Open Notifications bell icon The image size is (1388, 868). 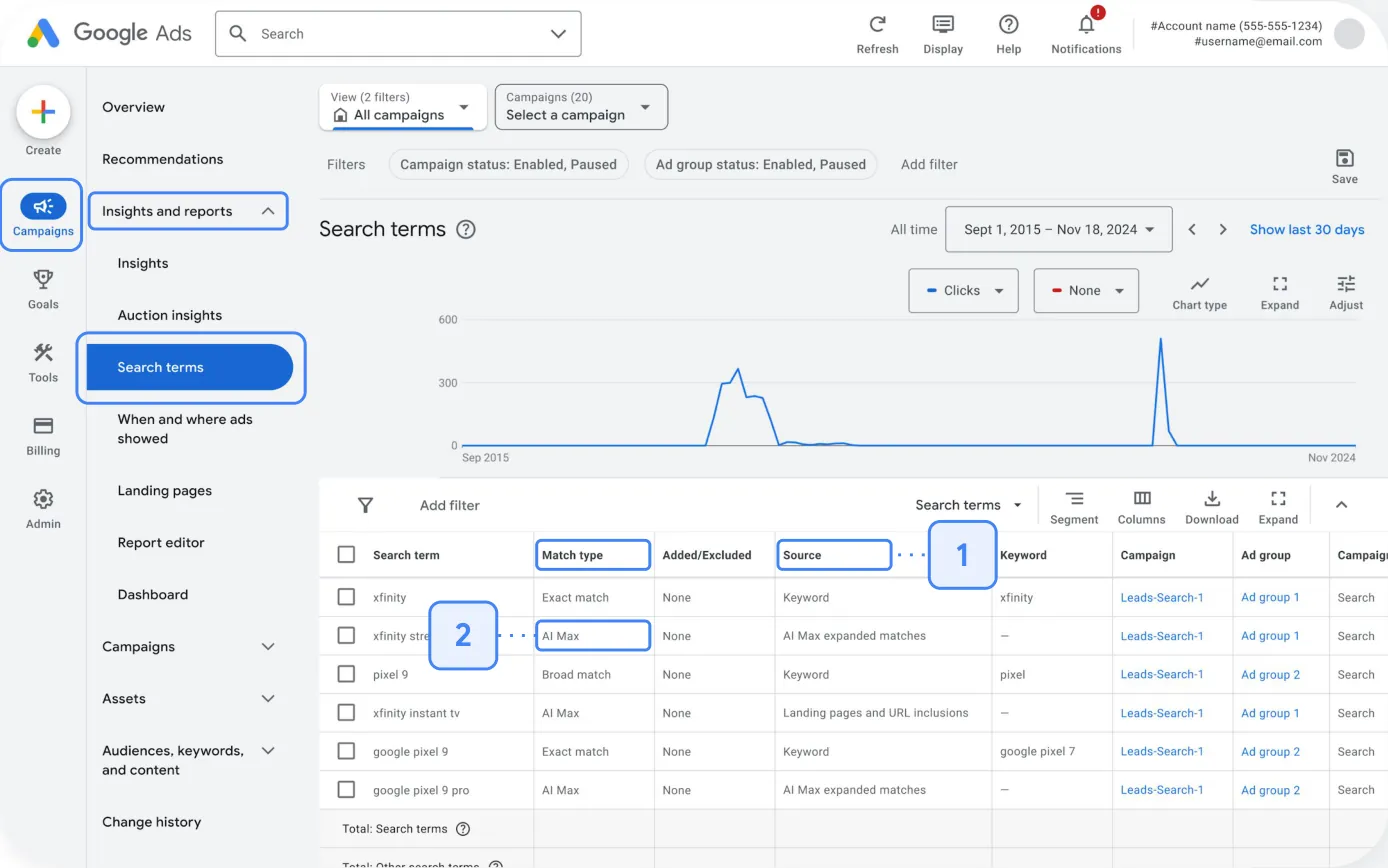coord(1086,24)
